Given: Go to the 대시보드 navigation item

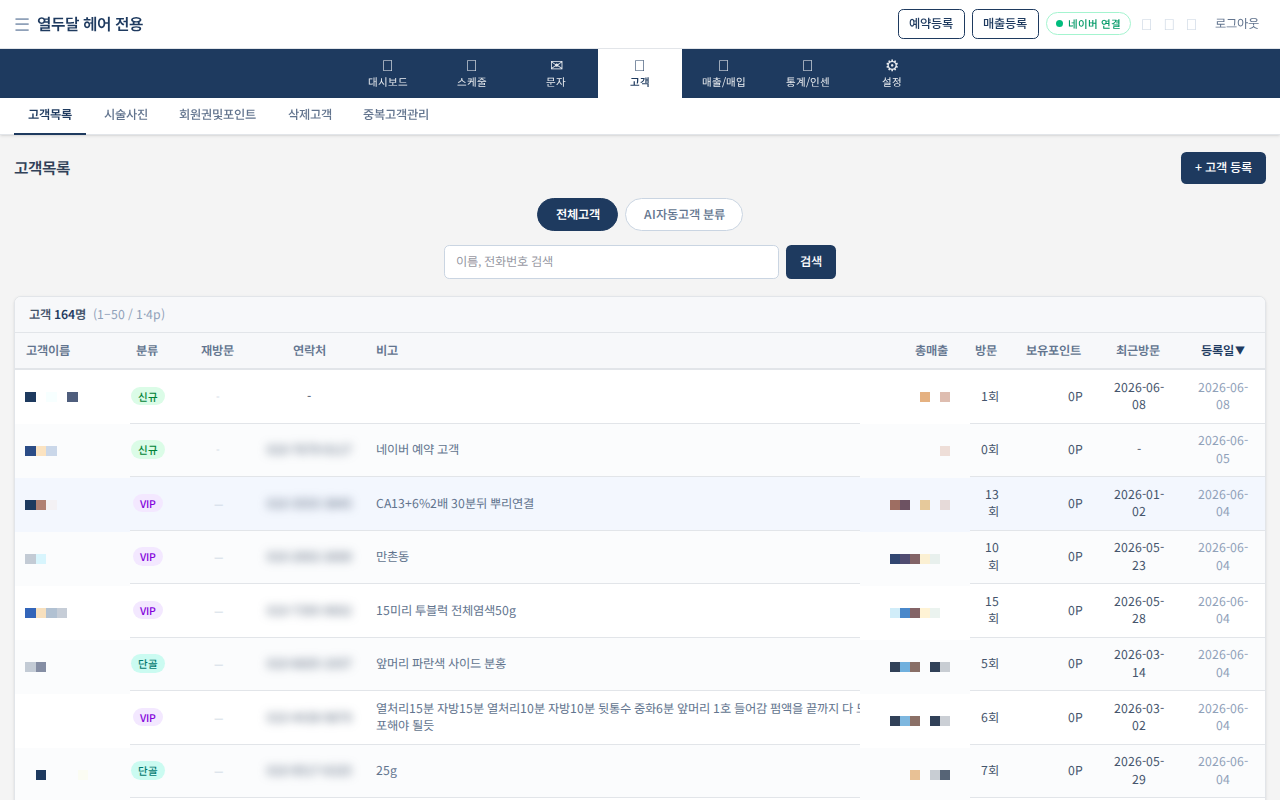Looking at the screenshot, I should coord(388,73).
